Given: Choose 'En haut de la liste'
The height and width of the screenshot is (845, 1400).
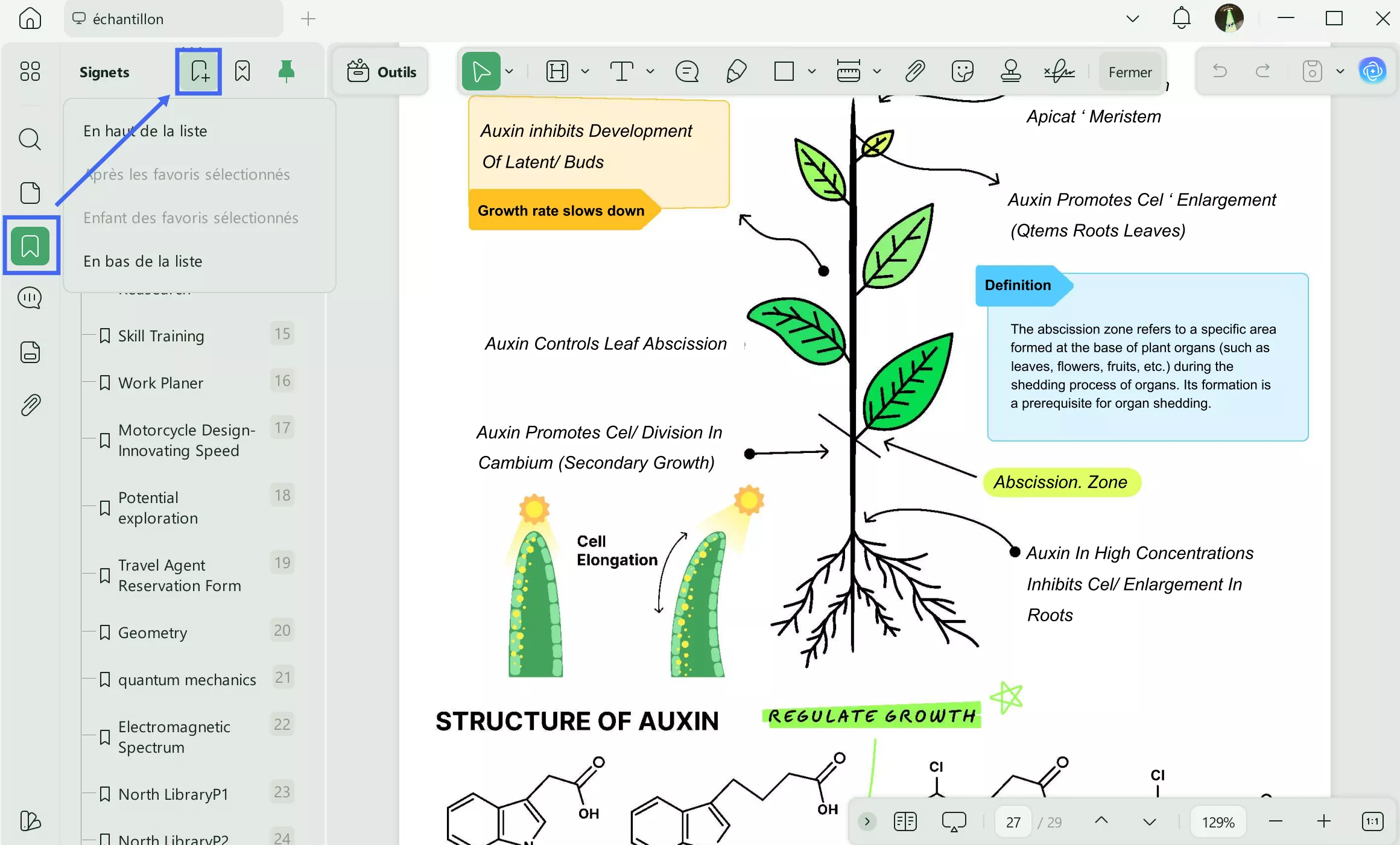Looking at the screenshot, I should point(145,131).
